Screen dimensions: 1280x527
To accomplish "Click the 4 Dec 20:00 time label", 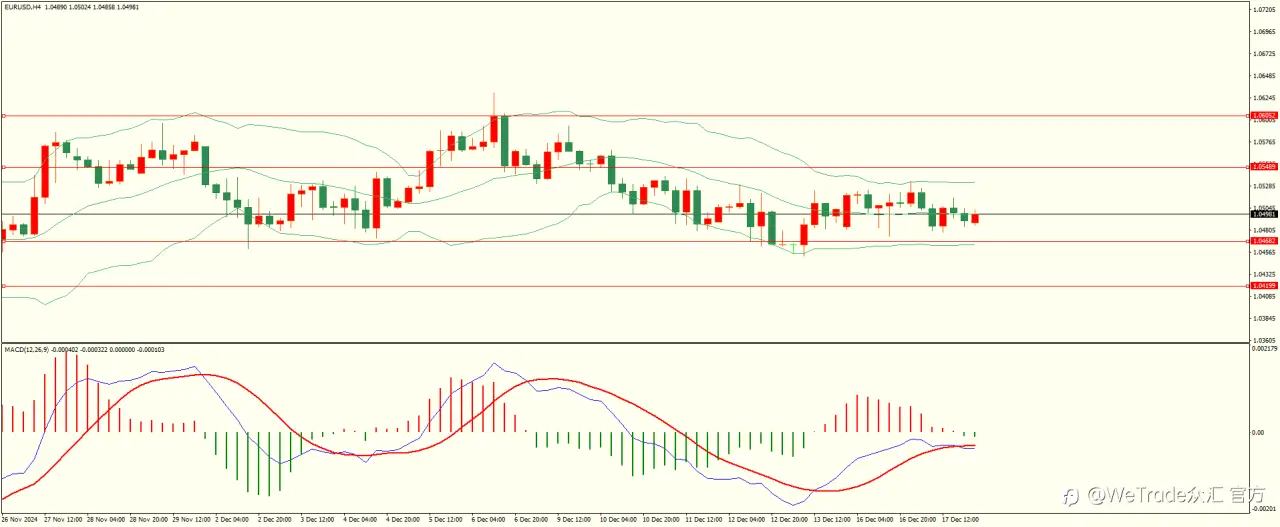I will tap(403, 520).
